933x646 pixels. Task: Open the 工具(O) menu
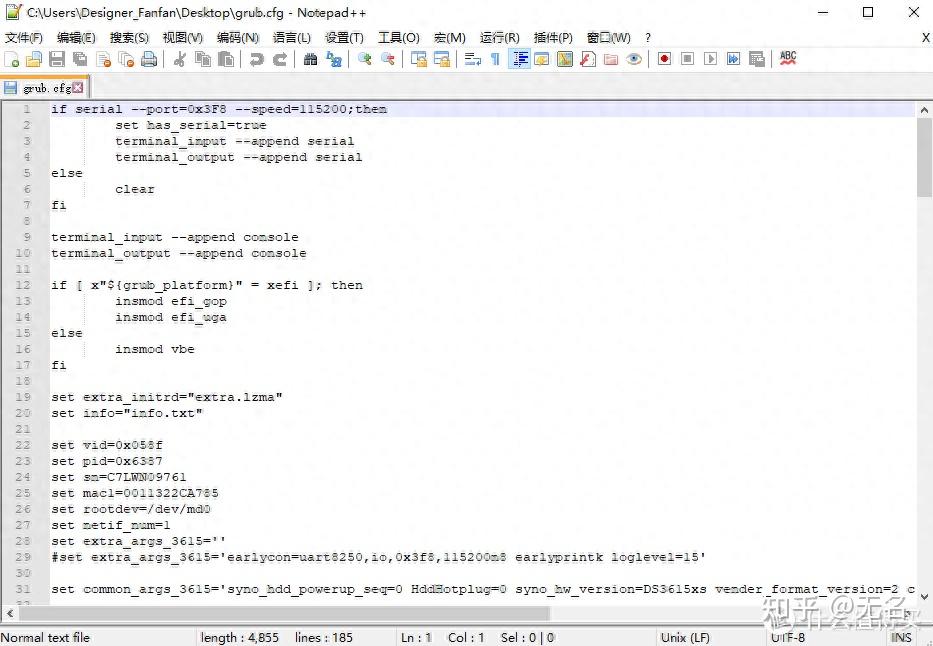[399, 37]
